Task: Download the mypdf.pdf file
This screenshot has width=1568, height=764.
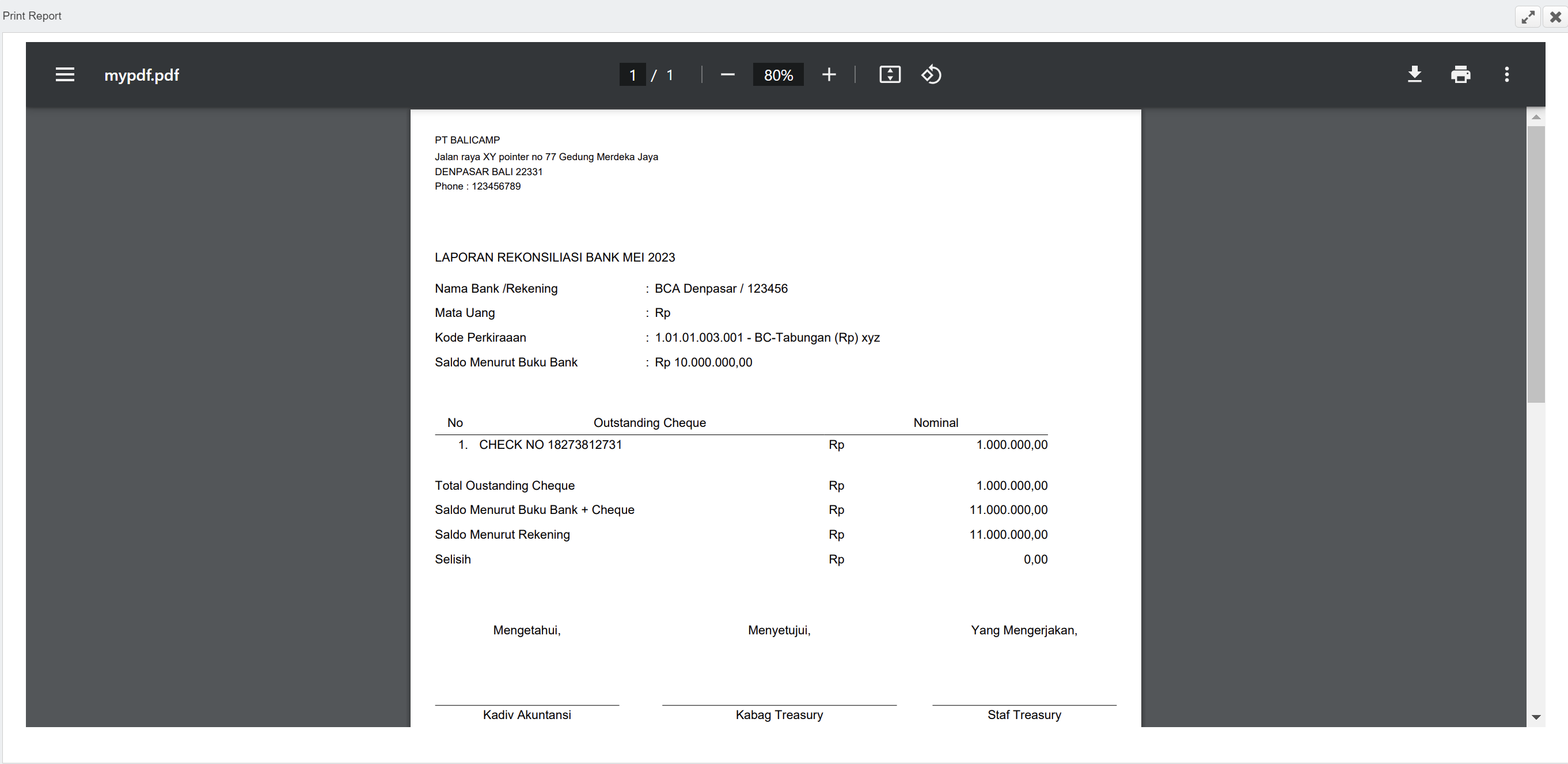Action: click(x=1415, y=74)
